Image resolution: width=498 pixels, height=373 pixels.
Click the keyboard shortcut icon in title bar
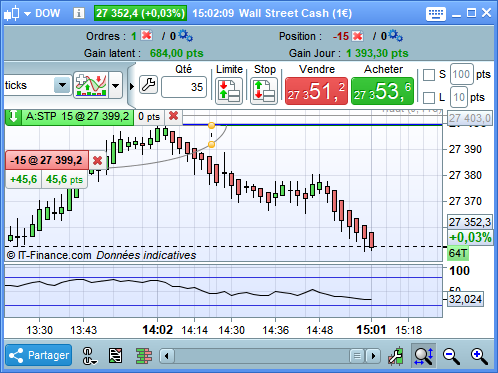(x=435, y=14)
